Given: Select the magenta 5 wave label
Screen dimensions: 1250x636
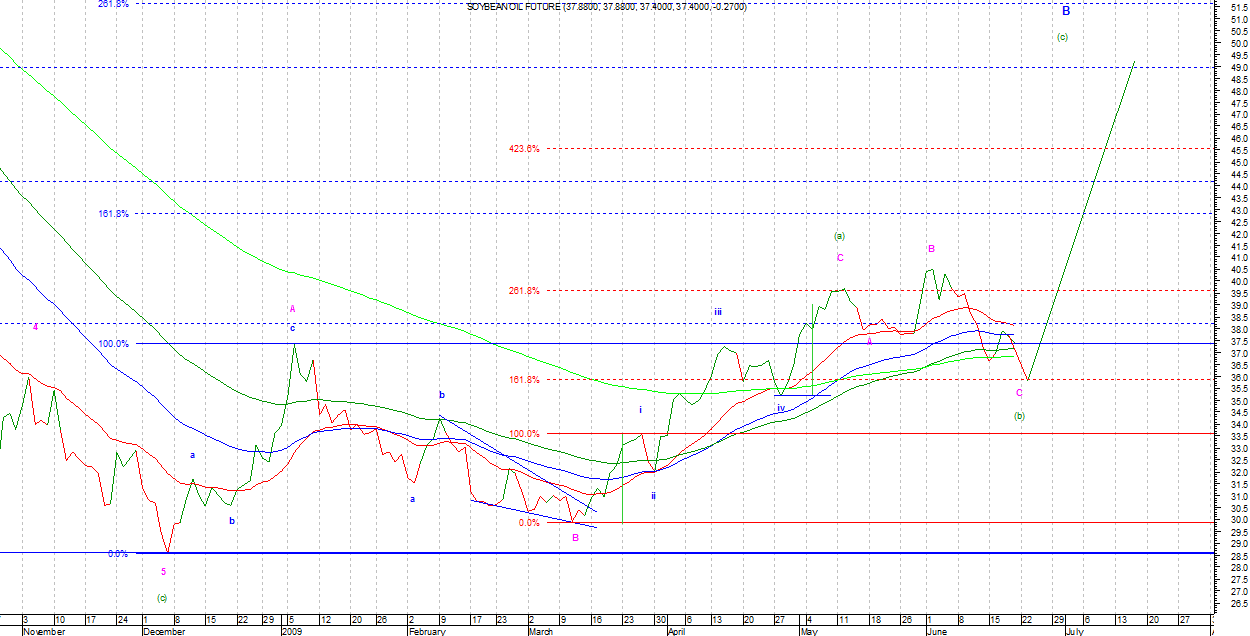Looking at the screenshot, I should pos(164,572).
